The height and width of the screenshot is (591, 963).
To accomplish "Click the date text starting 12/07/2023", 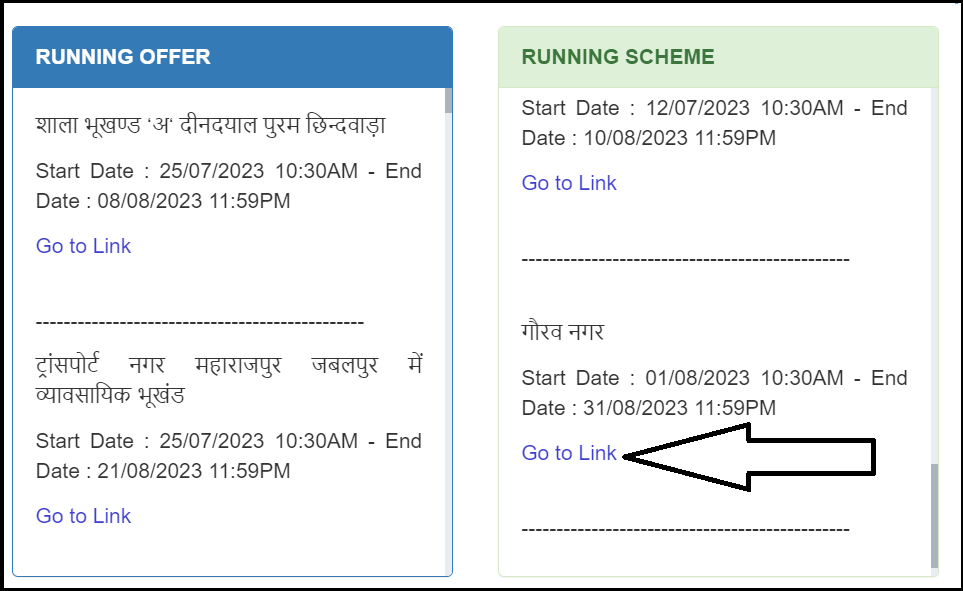I will pyautogui.click(x=714, y=123).
